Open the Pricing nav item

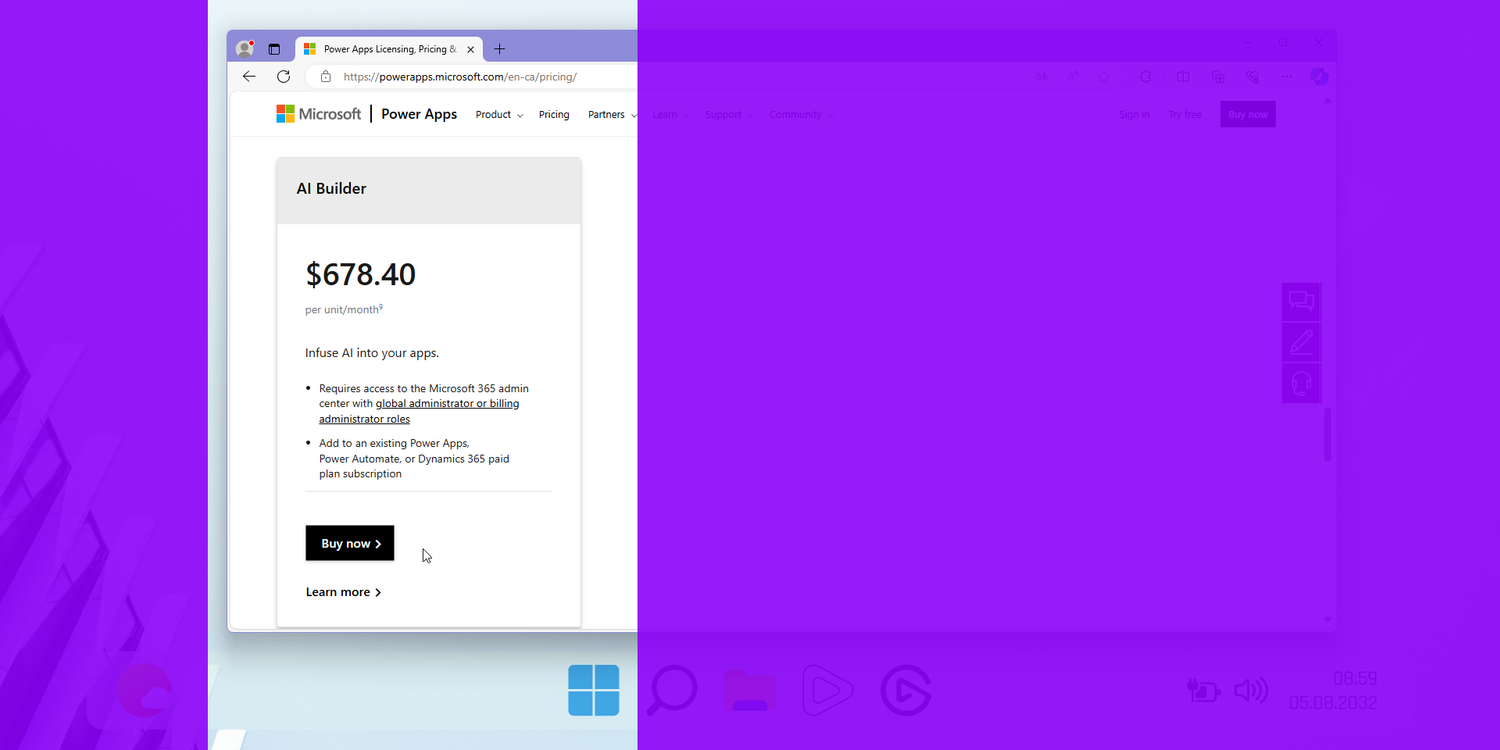click(554, 115)
